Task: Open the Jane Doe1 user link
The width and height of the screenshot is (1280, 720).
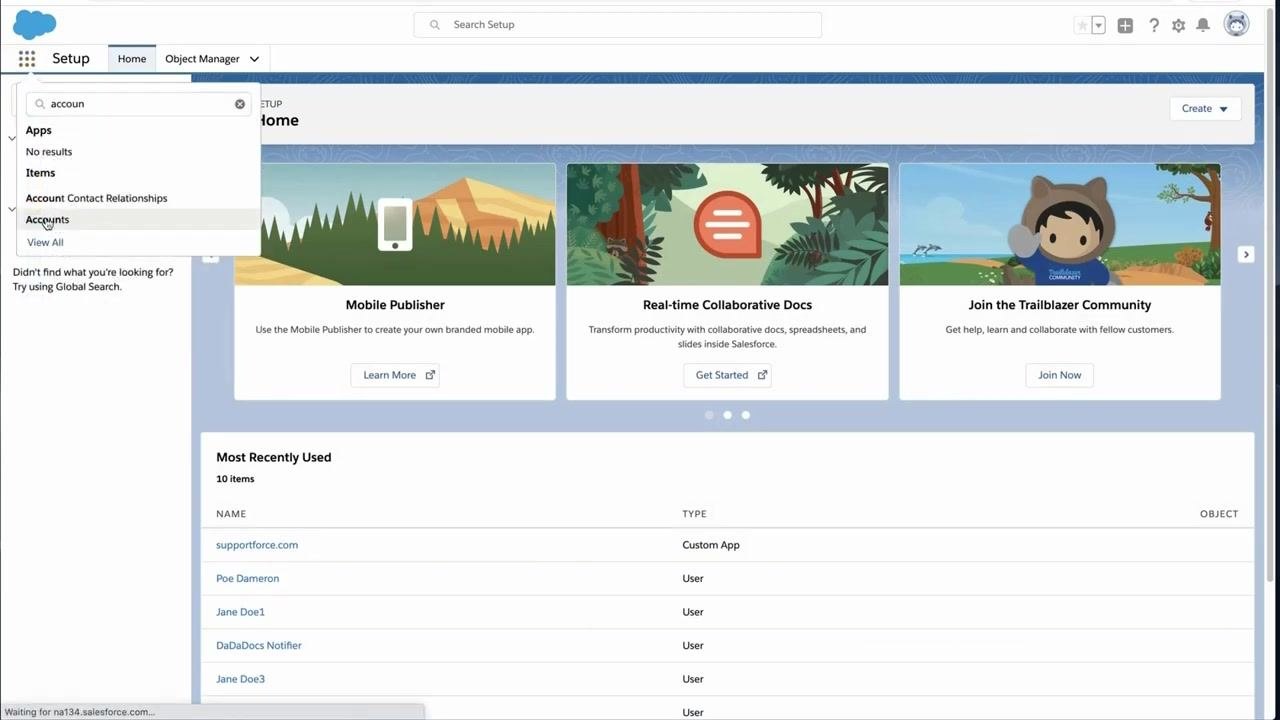Action: tap(240, 612)
